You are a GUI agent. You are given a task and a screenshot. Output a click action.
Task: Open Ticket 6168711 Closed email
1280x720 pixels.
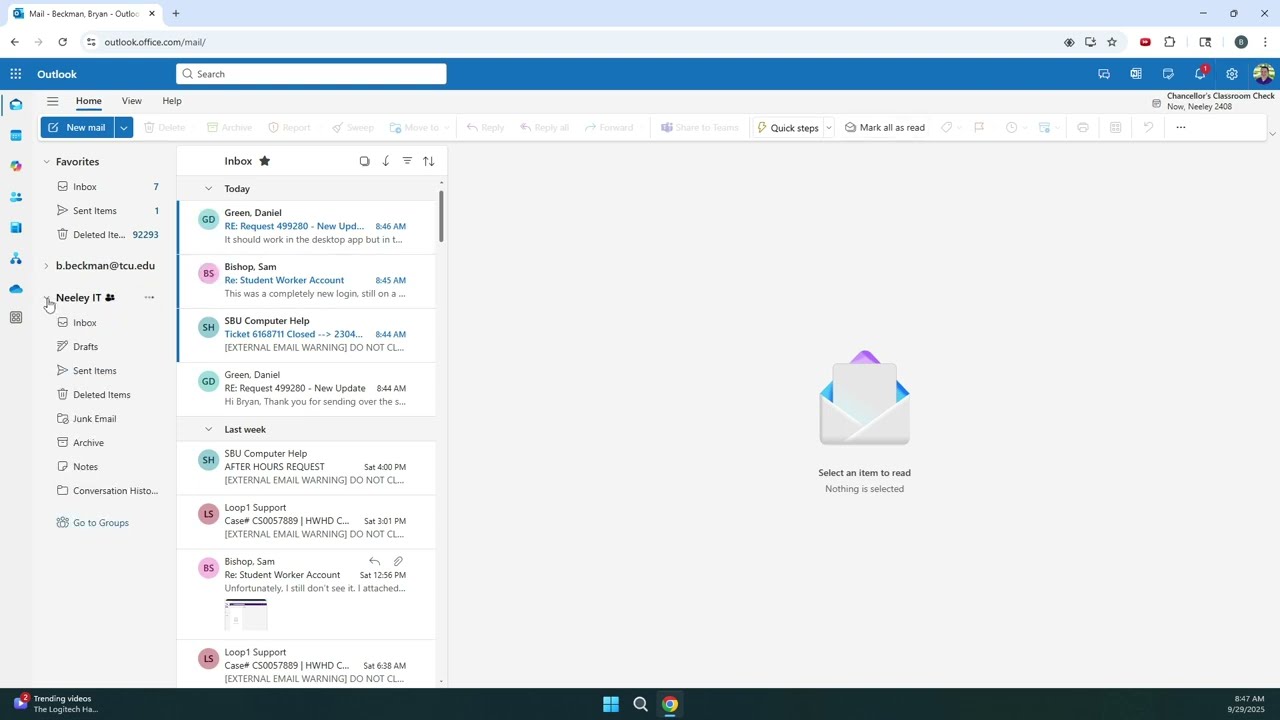[306, 334]
